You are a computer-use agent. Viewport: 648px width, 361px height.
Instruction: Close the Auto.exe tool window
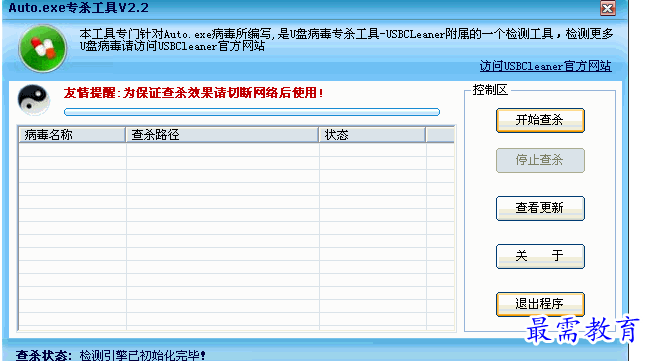608,8
